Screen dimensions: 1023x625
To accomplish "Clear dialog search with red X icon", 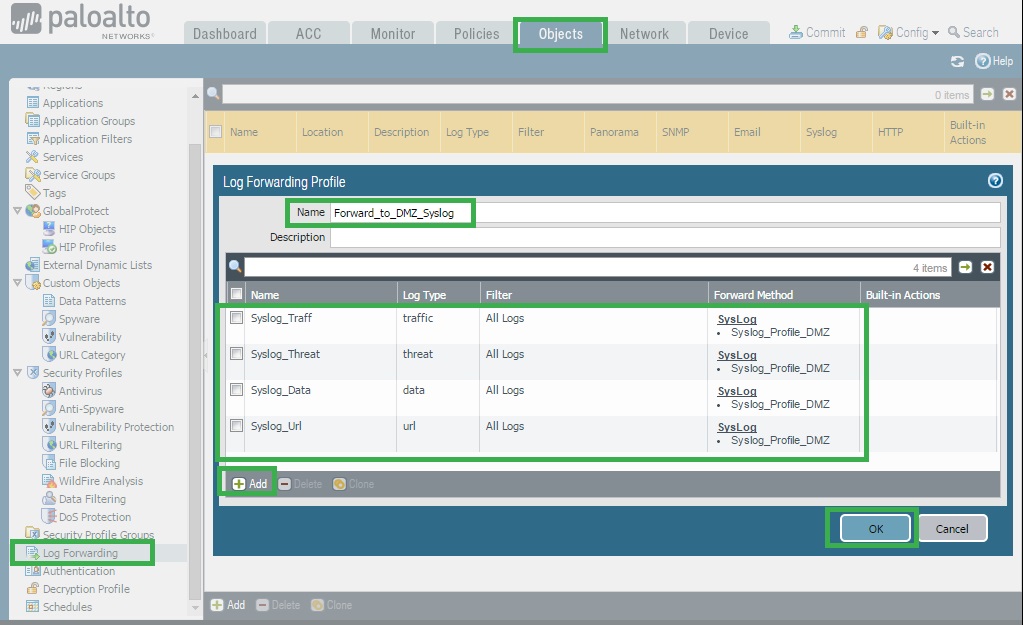I will pyautogui.click(x=987, y=267).
